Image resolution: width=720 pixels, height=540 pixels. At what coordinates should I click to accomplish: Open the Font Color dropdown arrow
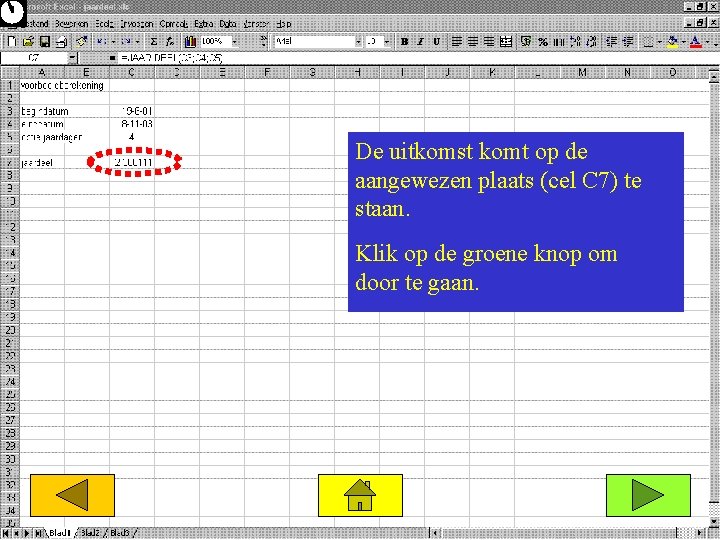tap(708, 42)
